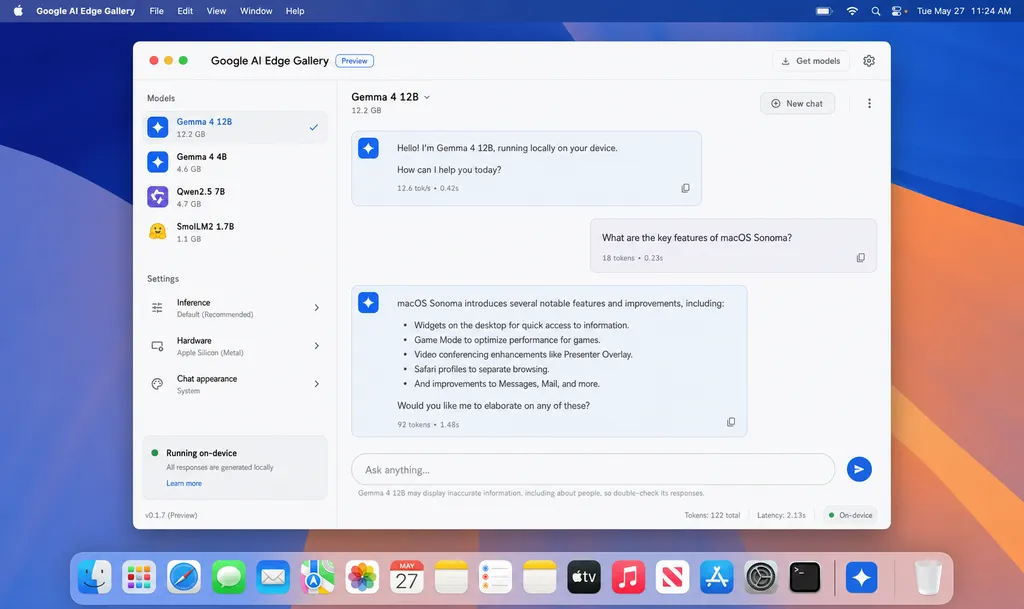Image resolution: width=1024 pixels, height=609 pixels.
Task: Click the Qwen2.5 7B model icon
Action: click(x=157, y=196)
